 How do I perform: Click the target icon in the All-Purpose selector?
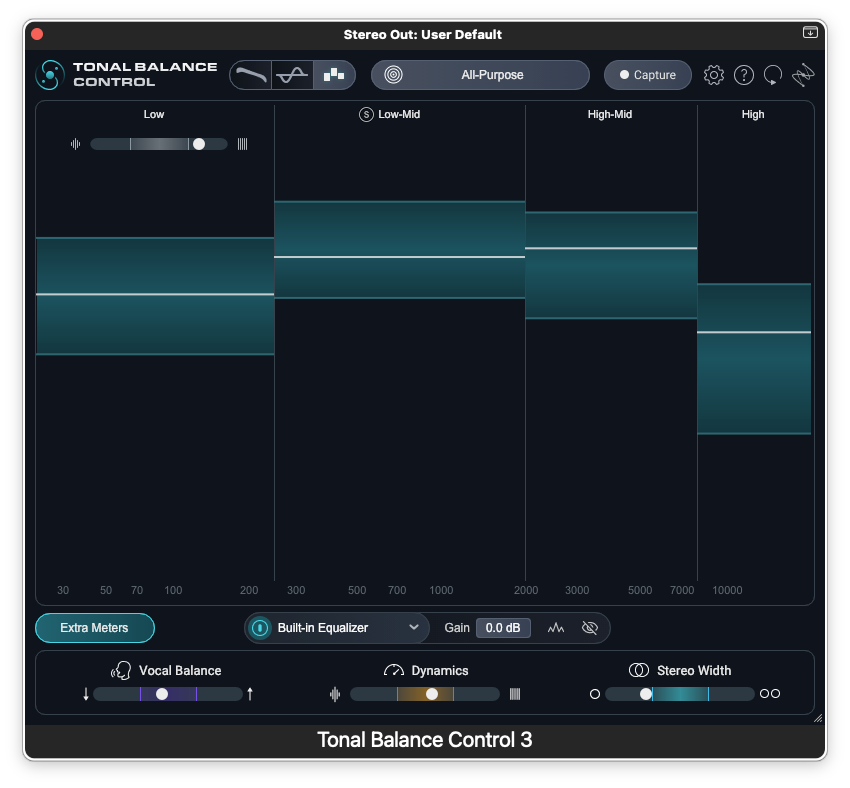point(394,75)
